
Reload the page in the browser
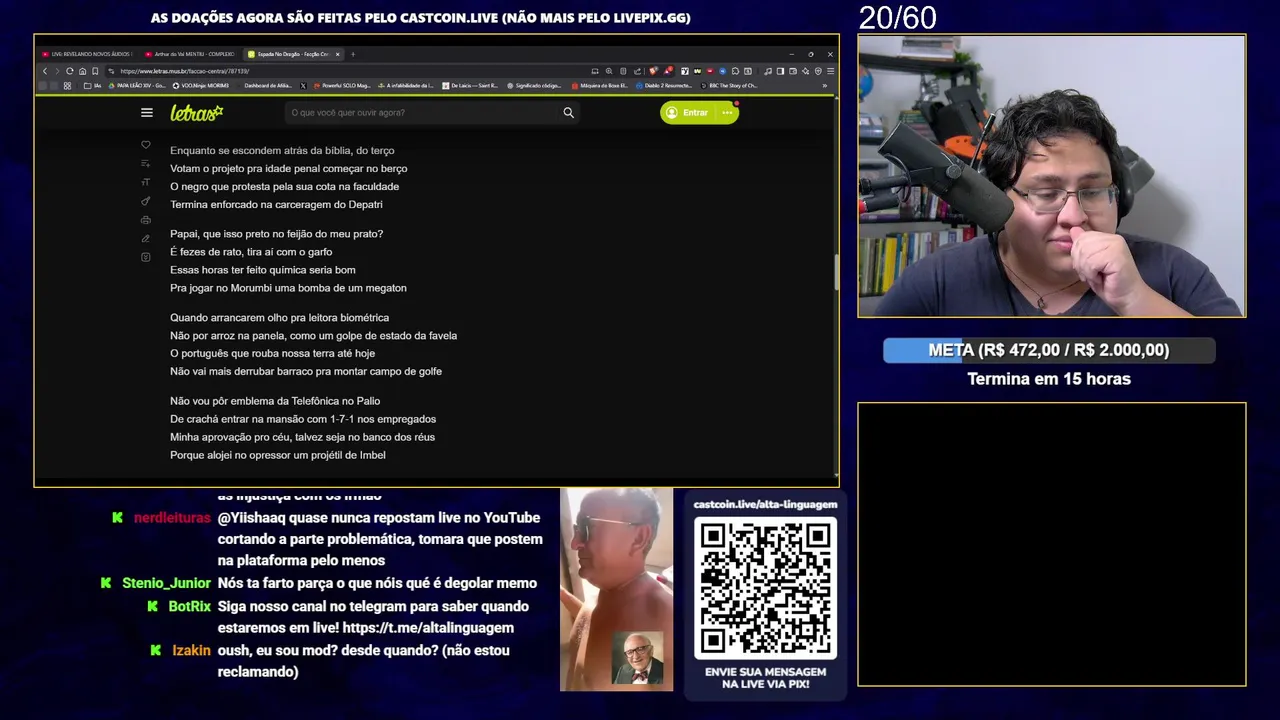pyautogui.click(x=69, y=71)
